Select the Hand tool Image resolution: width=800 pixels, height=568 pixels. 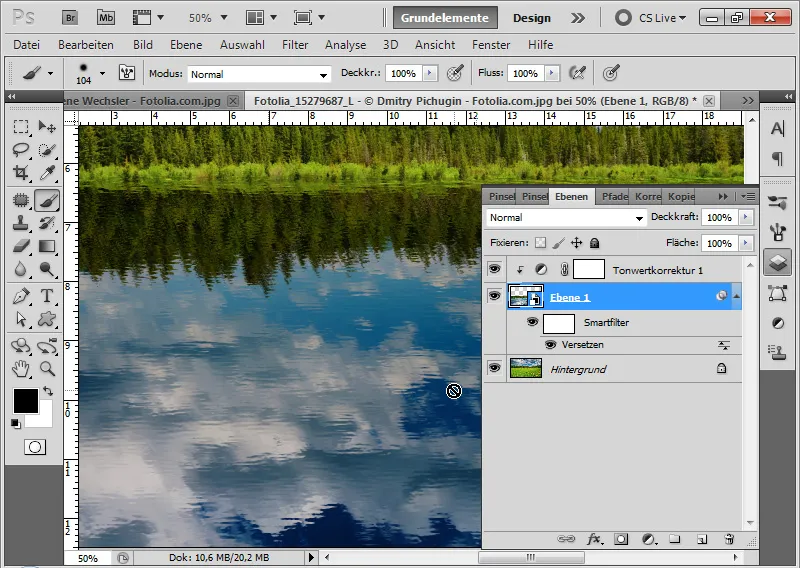click(x=20, y=368)
